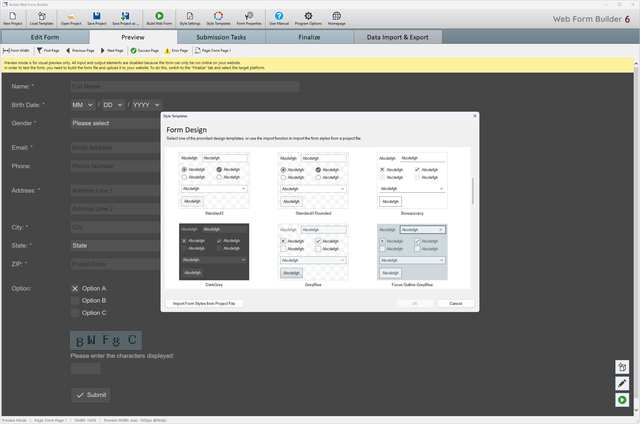Click the City input field
The height and width of the screenshot is (424, 640).
(x=116, y=227)
